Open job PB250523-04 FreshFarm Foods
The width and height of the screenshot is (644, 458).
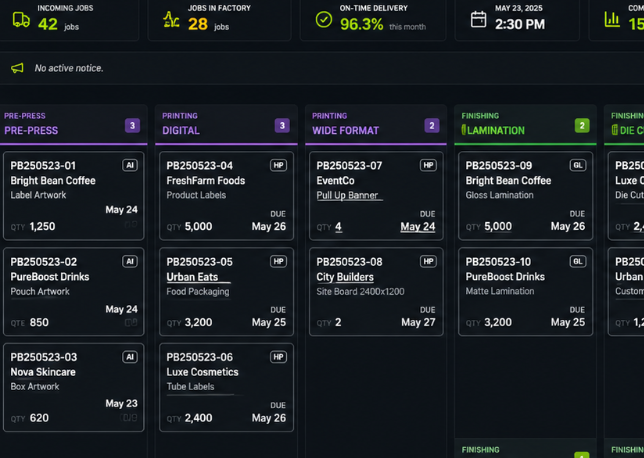tap(226, 196)
